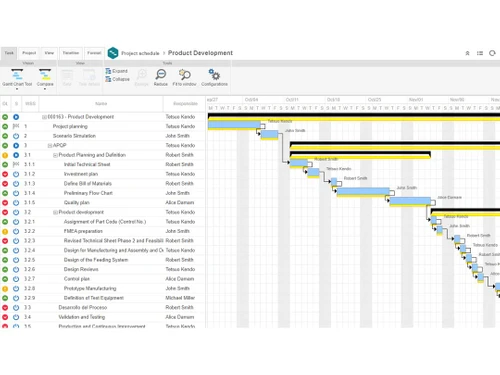Screen dimensions: 500x375
Task: Collapse the Product development node
Action: 55,212
